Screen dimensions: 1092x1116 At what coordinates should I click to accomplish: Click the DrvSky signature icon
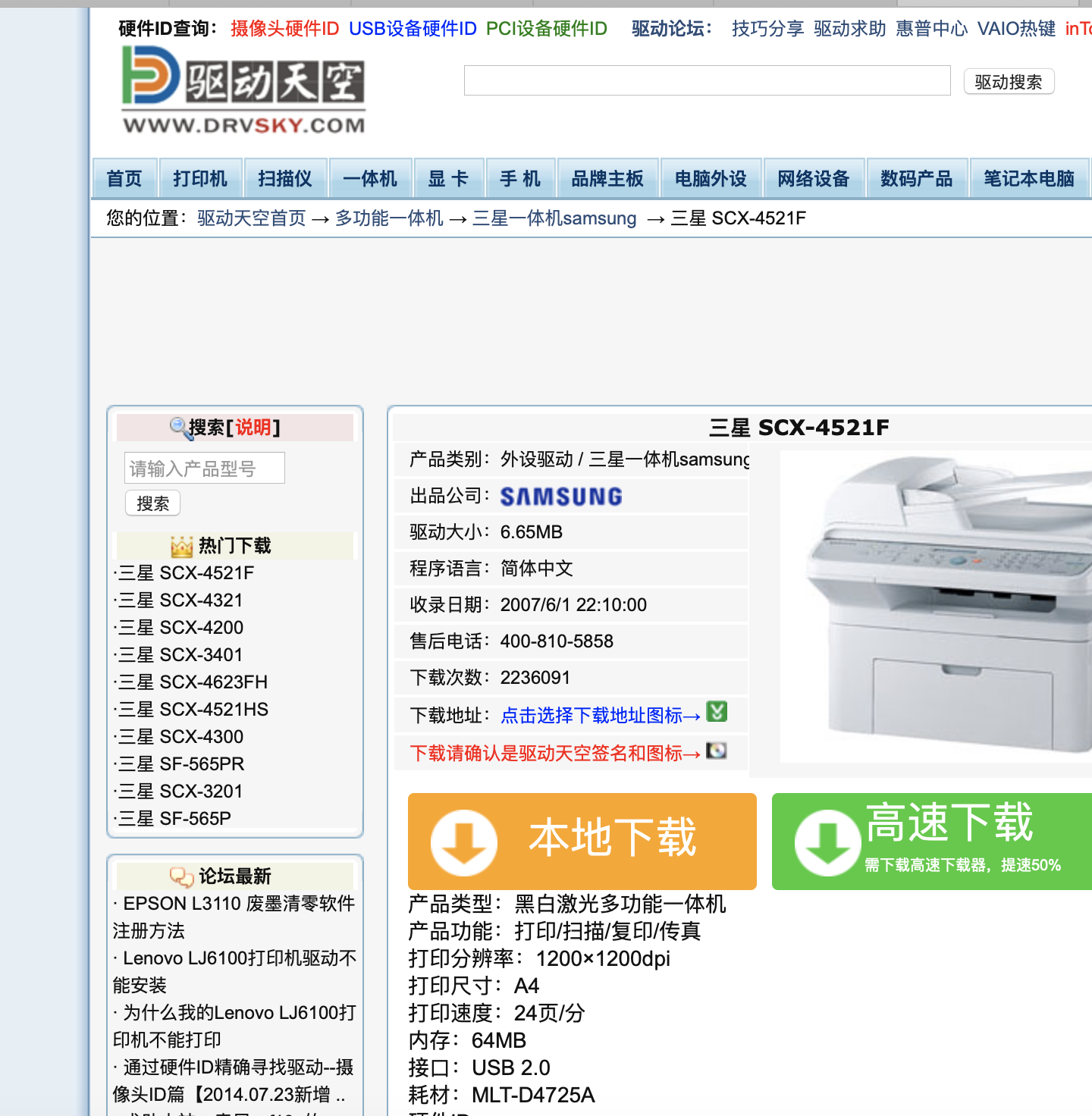tap(717, 751)
